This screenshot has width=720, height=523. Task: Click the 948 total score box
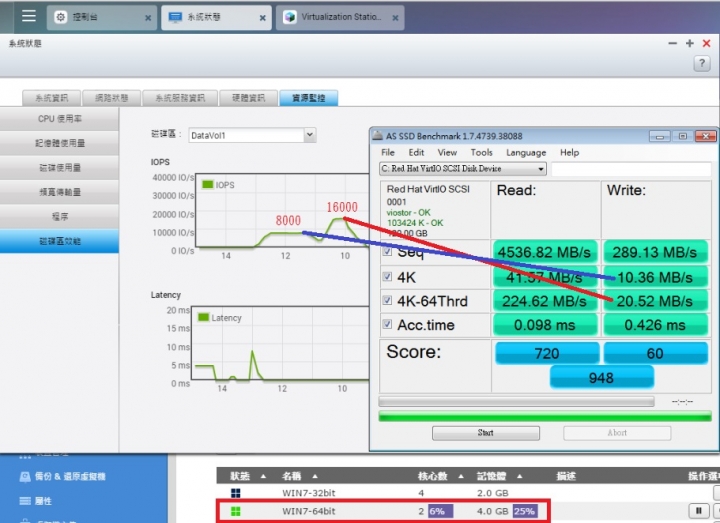601,377
